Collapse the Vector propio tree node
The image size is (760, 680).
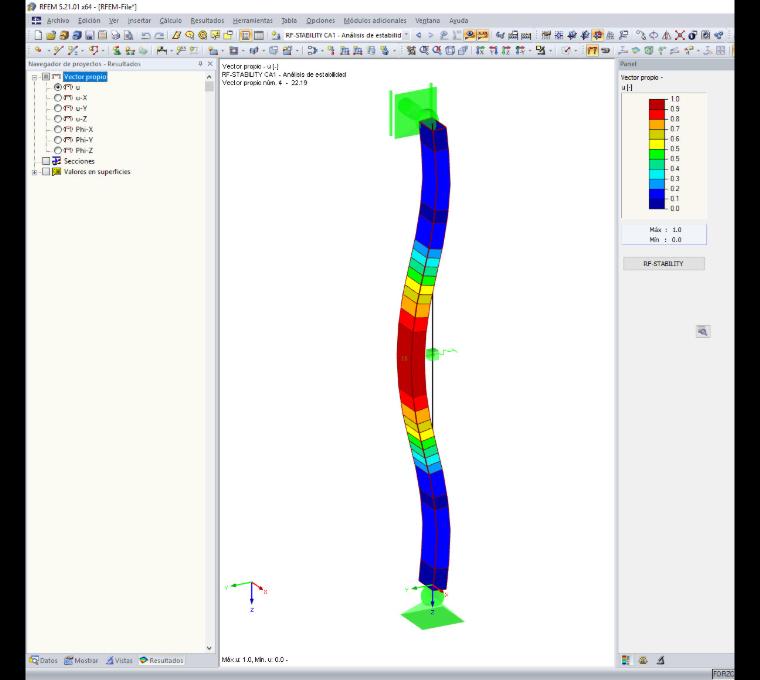[x=34, y=77]
